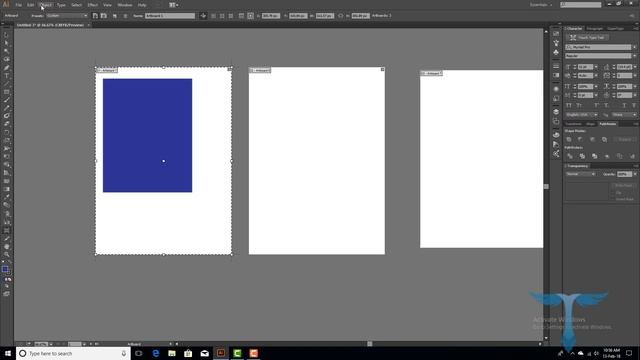640x360 pixels.
Task: Select the Type tool
Action: (6, 76)
